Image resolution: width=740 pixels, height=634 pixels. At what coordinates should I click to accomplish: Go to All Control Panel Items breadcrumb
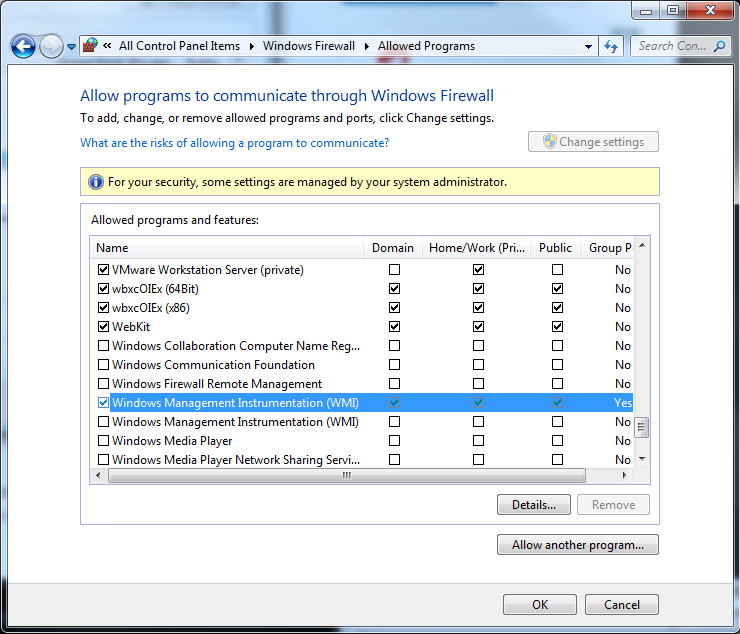pyautogui.click(x=179, y=46)
